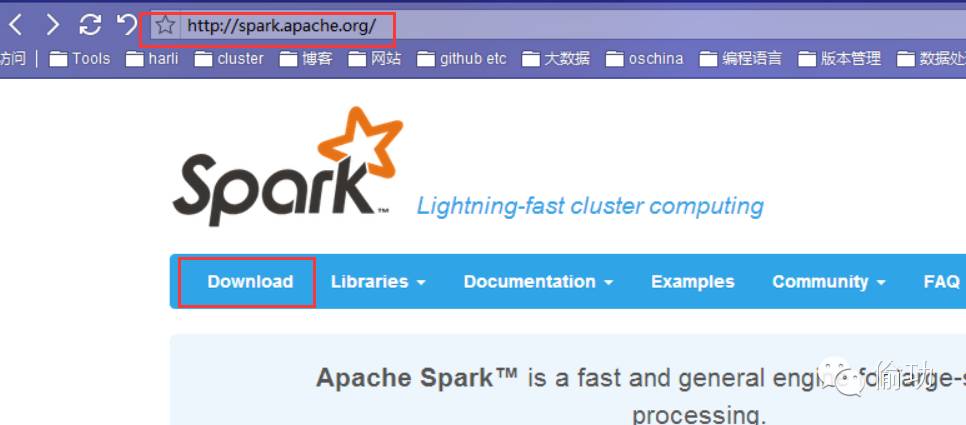This screenshot has height=425, width=966.
Task: Open the 版本管理 bookmark folder
Action: pyautogui.click(x=840, y=59)
